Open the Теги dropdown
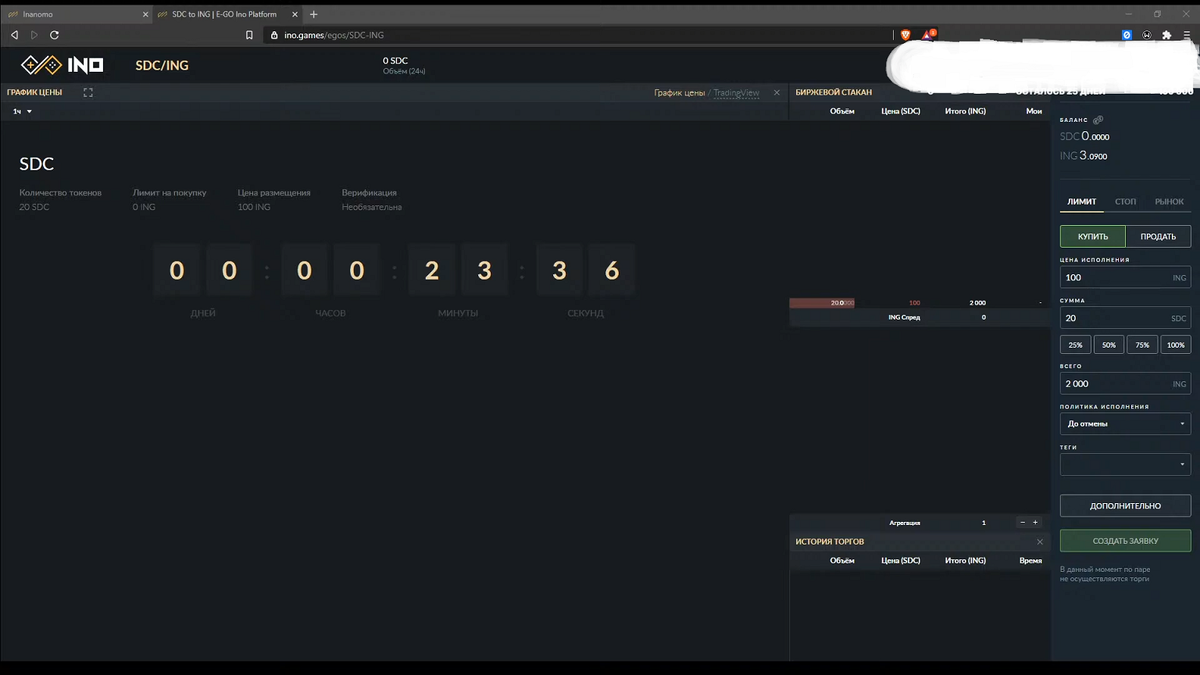The image size is (1200, 675). pyautogui.click(x=1125, y=464)
